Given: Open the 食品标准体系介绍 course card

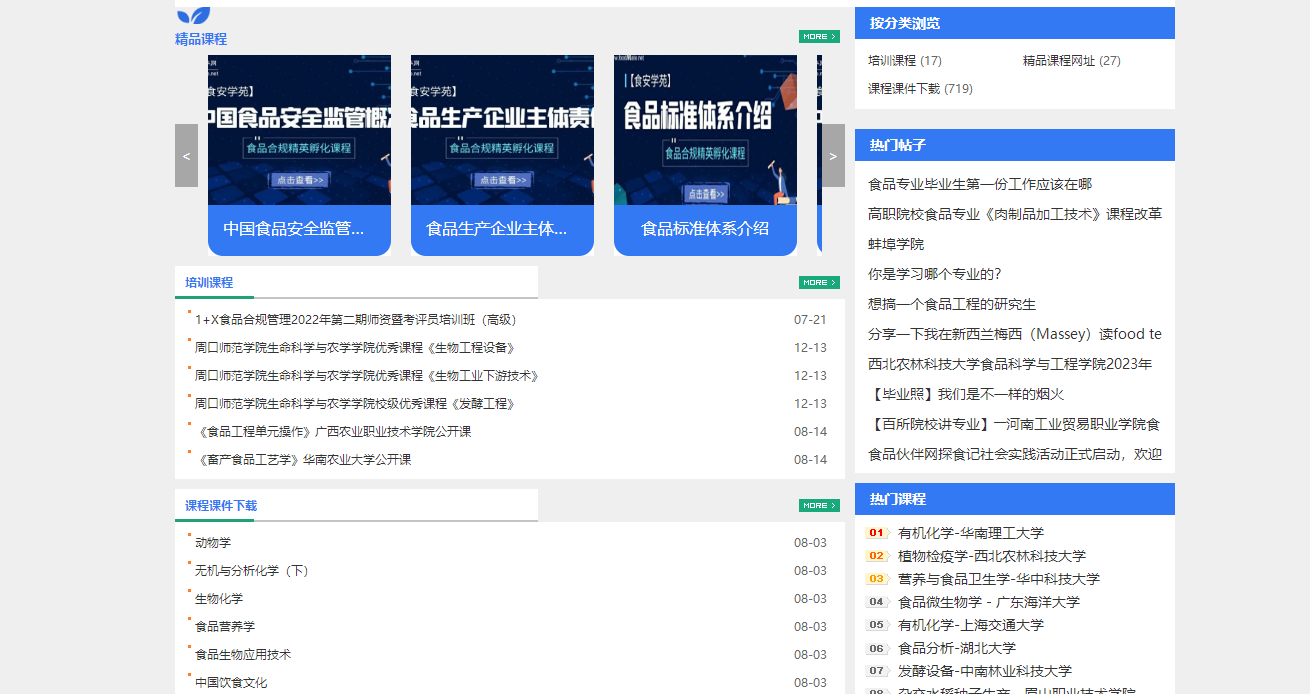Looking at the screenshot, I should click(x=705, y=229).
